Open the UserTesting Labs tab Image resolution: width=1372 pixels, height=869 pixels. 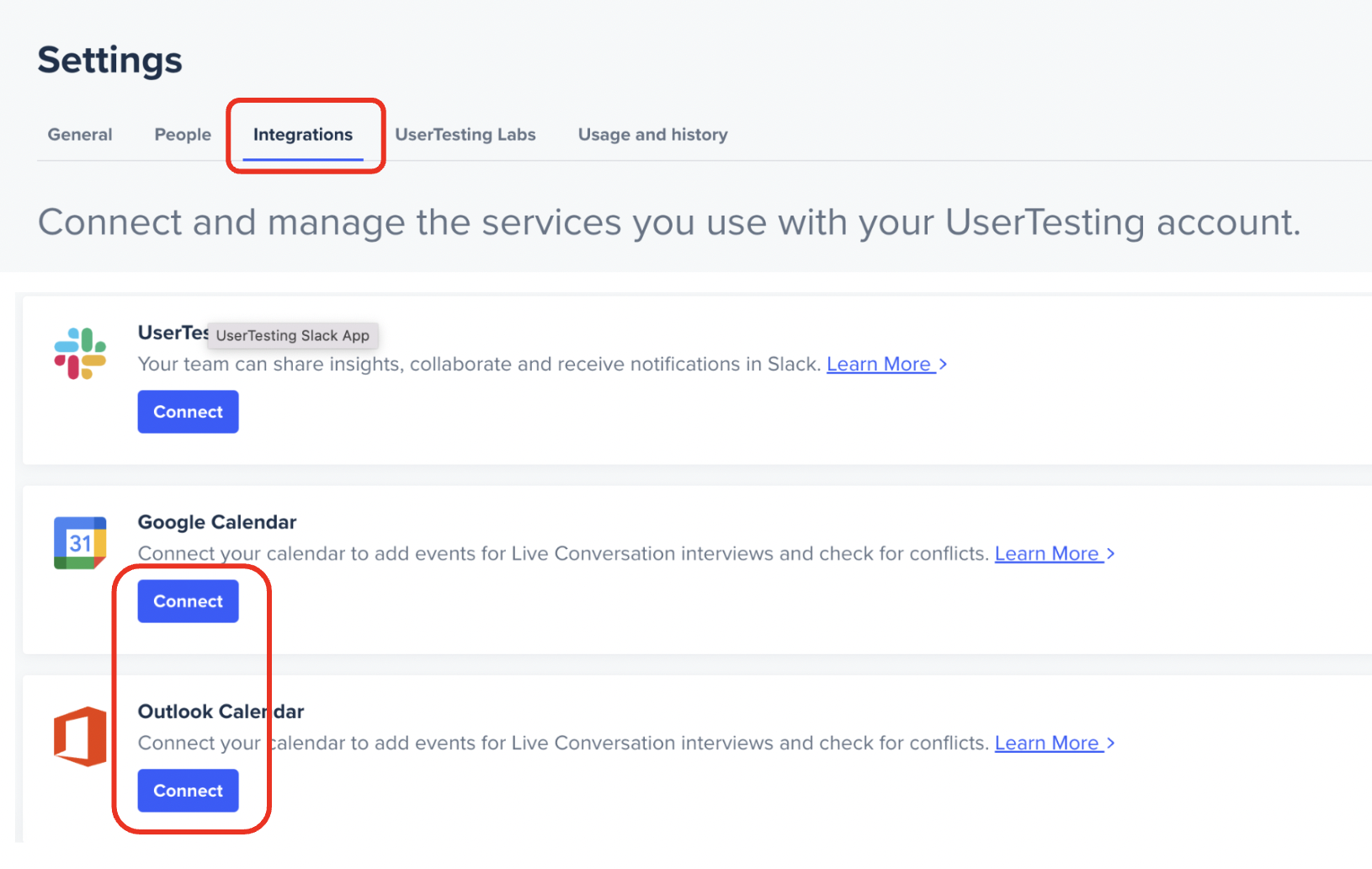point(465,135)
